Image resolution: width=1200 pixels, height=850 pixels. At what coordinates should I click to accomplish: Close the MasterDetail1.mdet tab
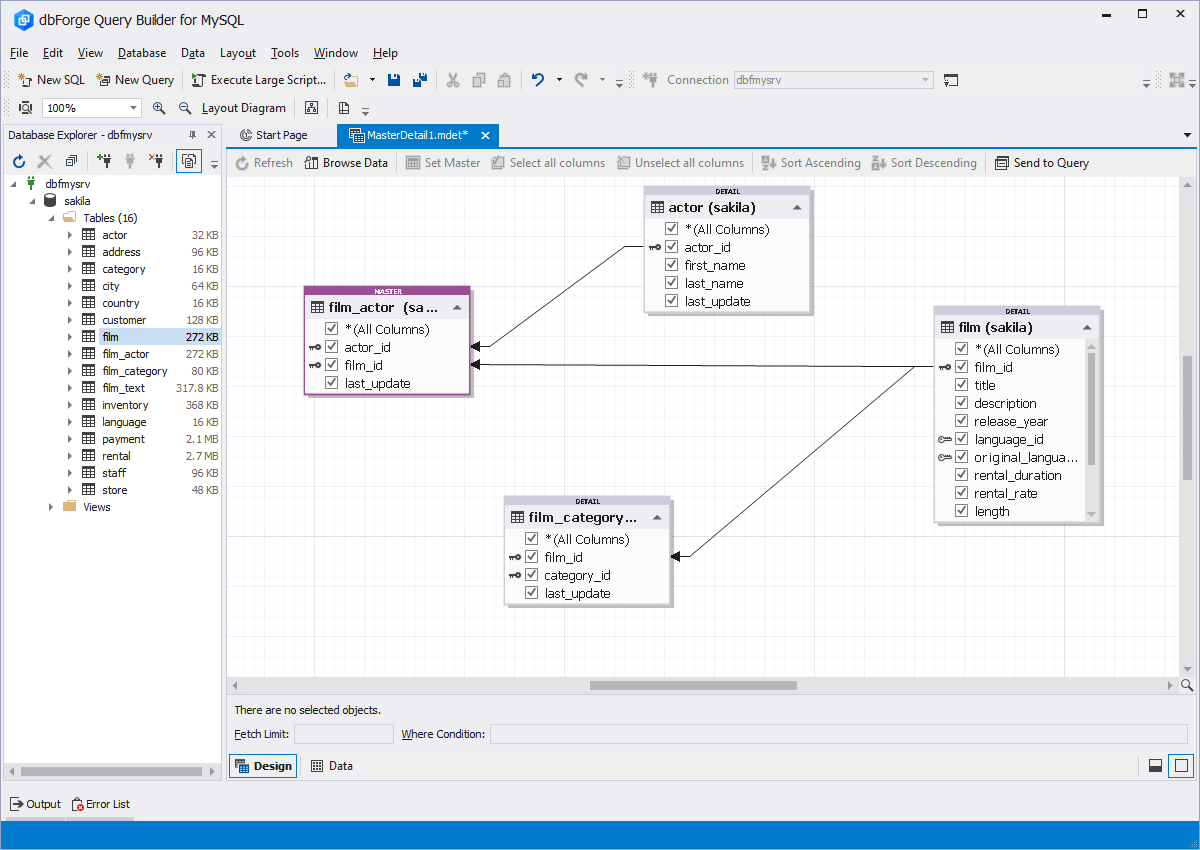tap(486, 135)
